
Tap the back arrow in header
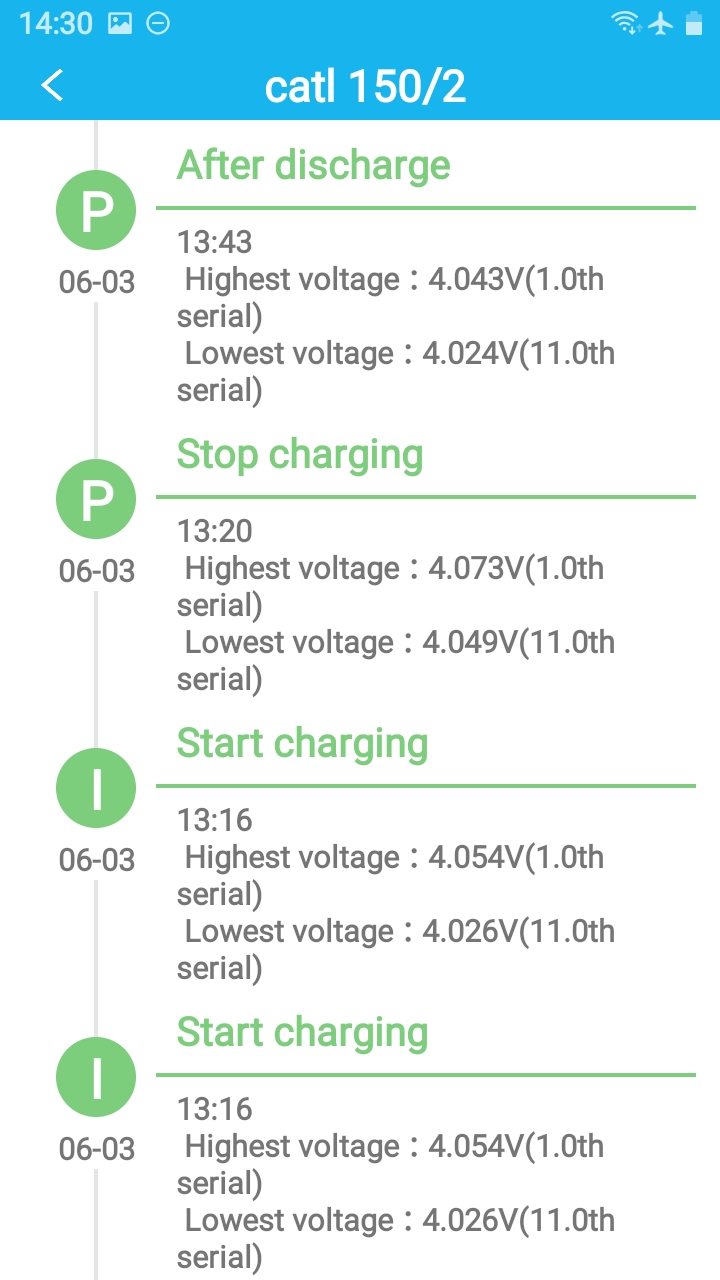[52, 86]
